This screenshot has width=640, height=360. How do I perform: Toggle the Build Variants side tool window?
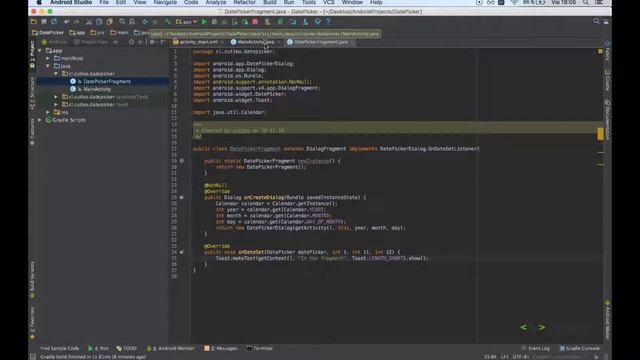coord(32,280)
